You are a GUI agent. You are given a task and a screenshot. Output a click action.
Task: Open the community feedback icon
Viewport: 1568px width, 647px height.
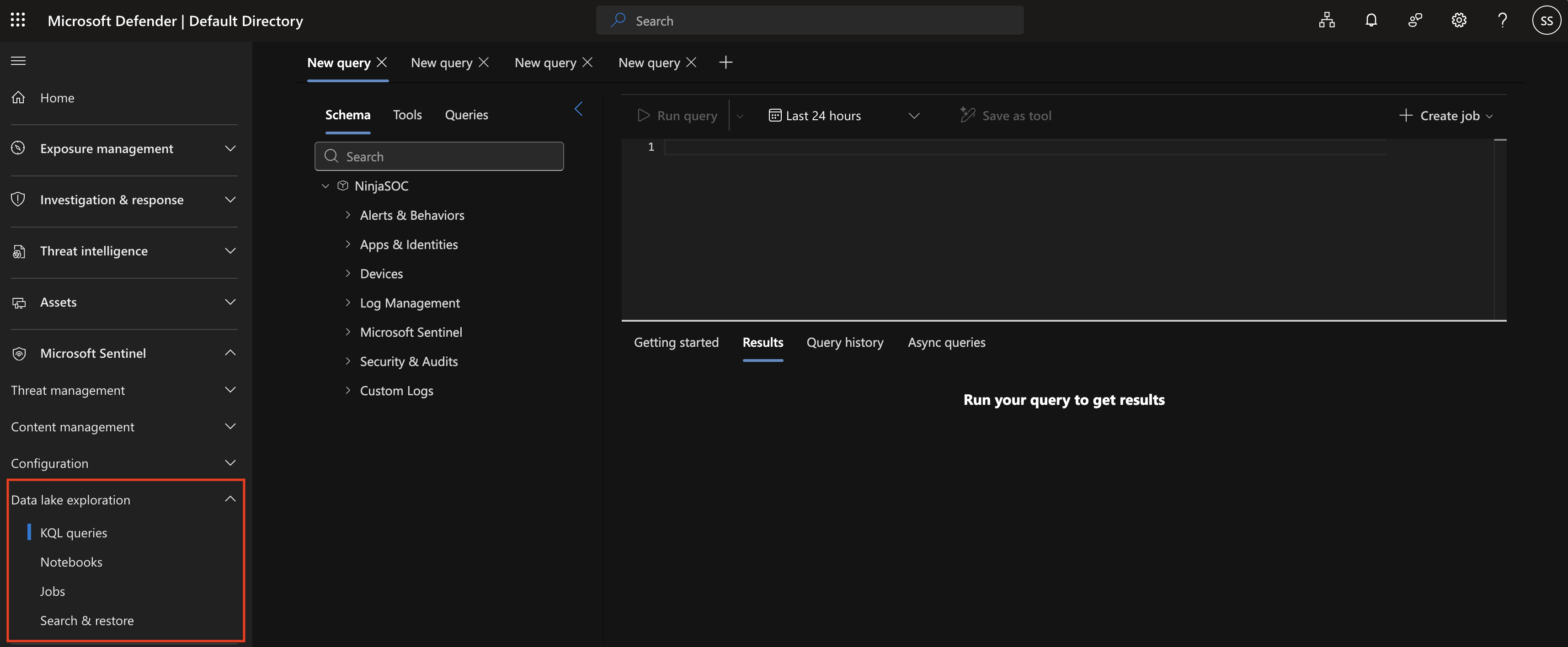[x=1414, y=20]
